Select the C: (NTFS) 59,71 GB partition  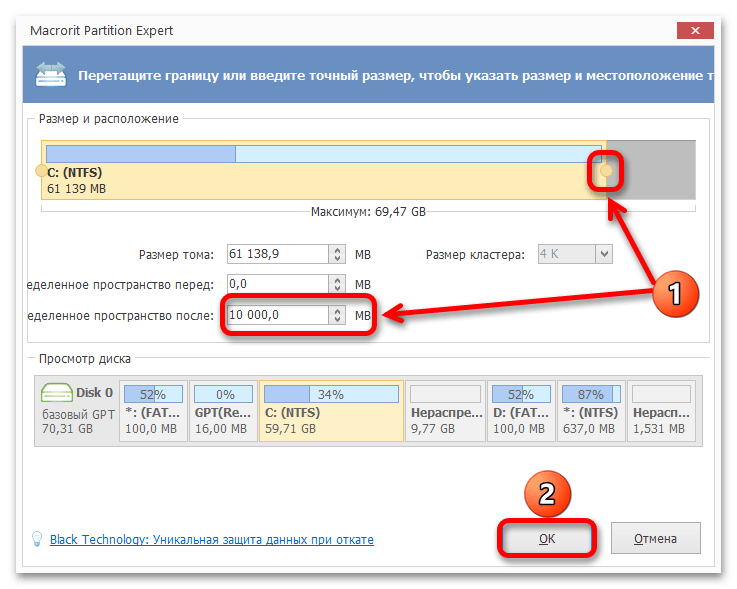click(x=331, y=410)
